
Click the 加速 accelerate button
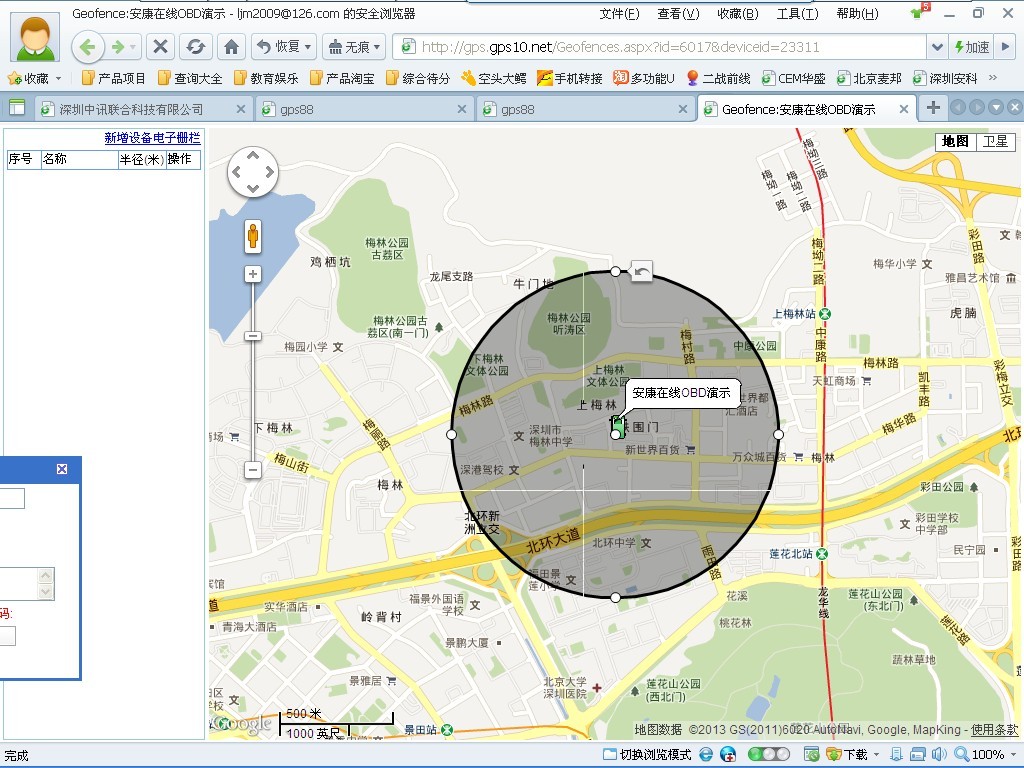coord(972,47)
